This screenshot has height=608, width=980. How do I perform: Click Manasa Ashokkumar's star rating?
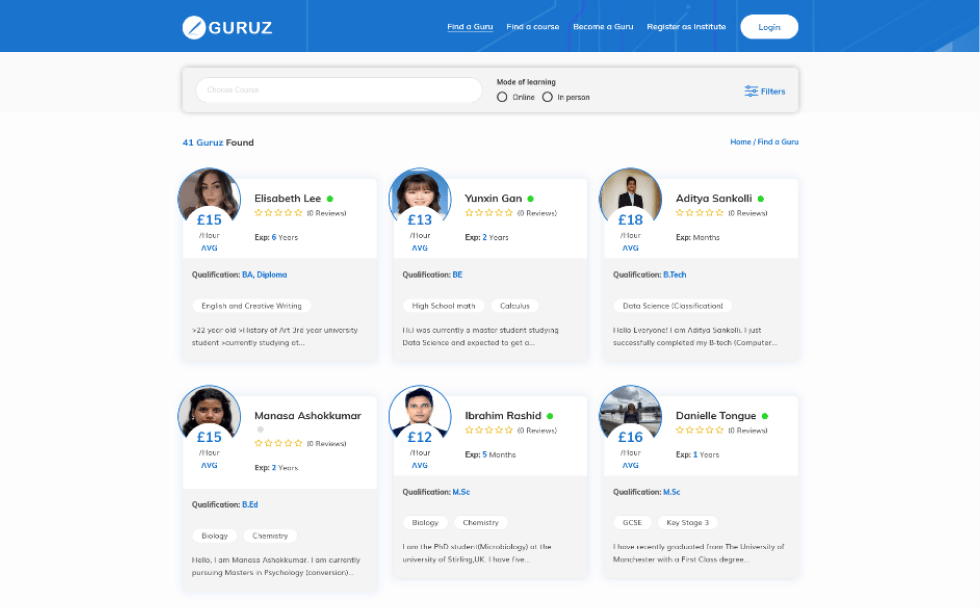coord(278,443)
